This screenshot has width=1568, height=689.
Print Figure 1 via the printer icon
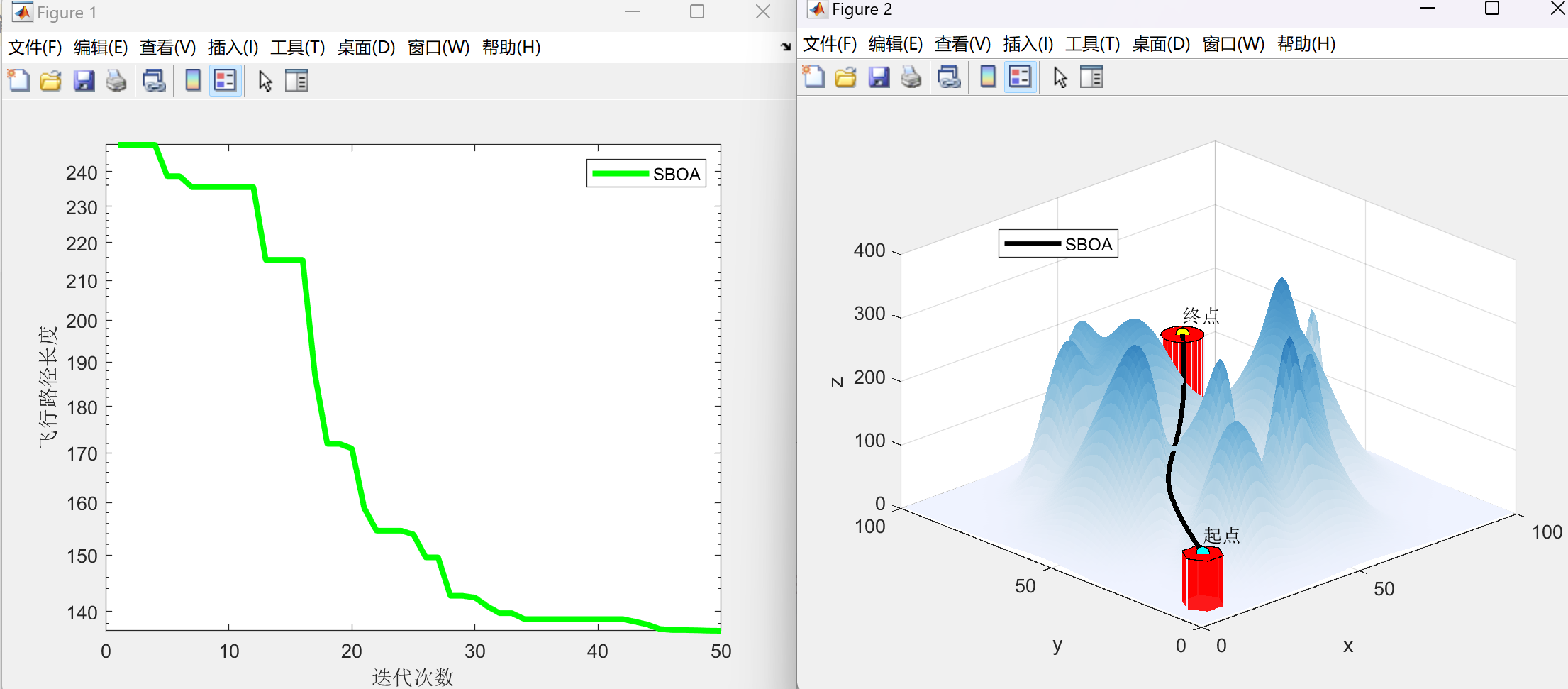117,80
